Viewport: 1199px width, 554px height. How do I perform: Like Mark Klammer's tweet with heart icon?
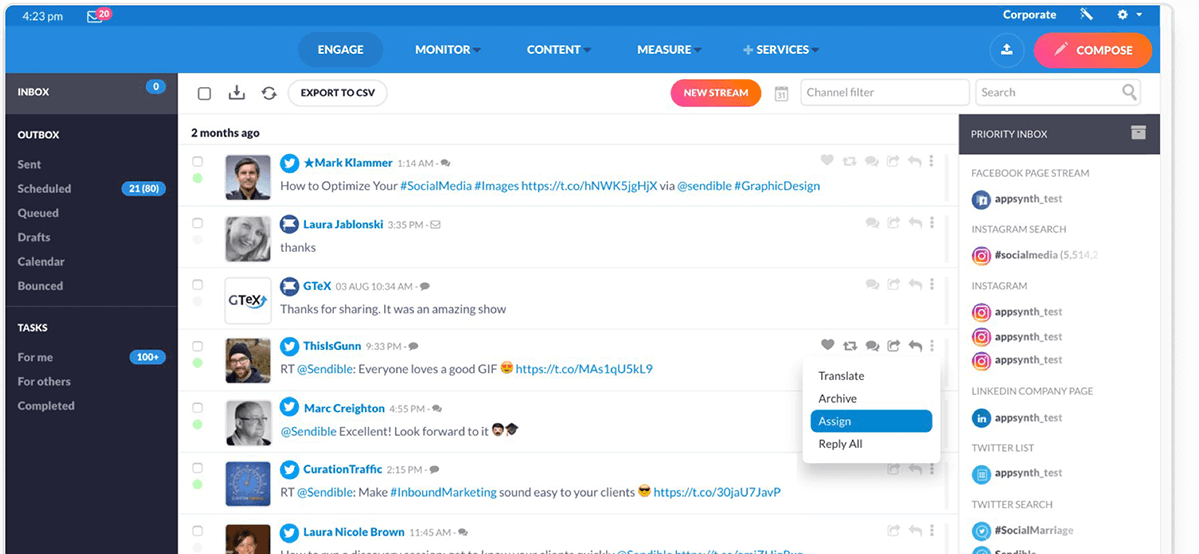tap(827, 161)
